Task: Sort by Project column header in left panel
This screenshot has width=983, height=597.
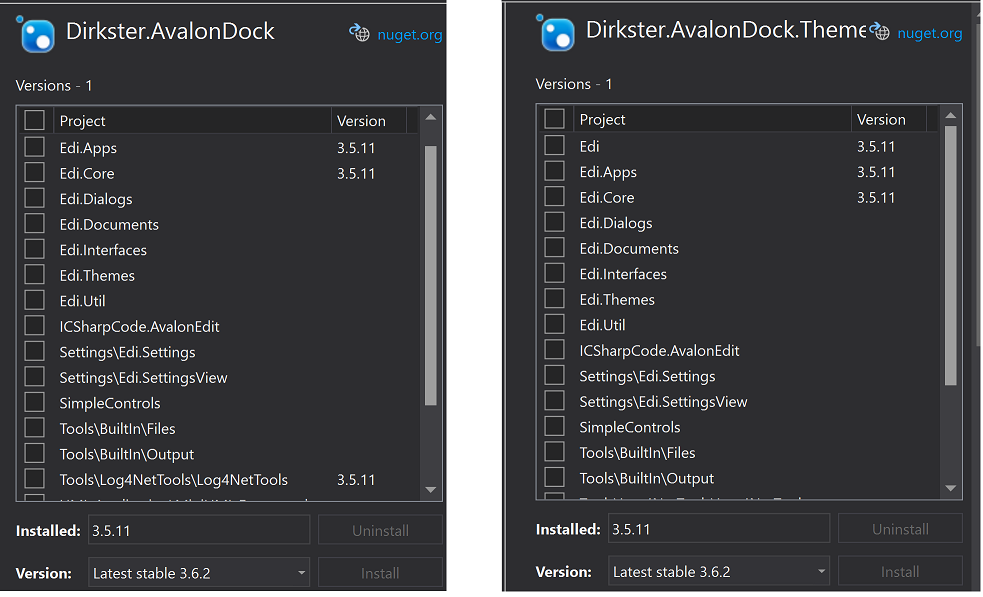Action: point(192,120)
